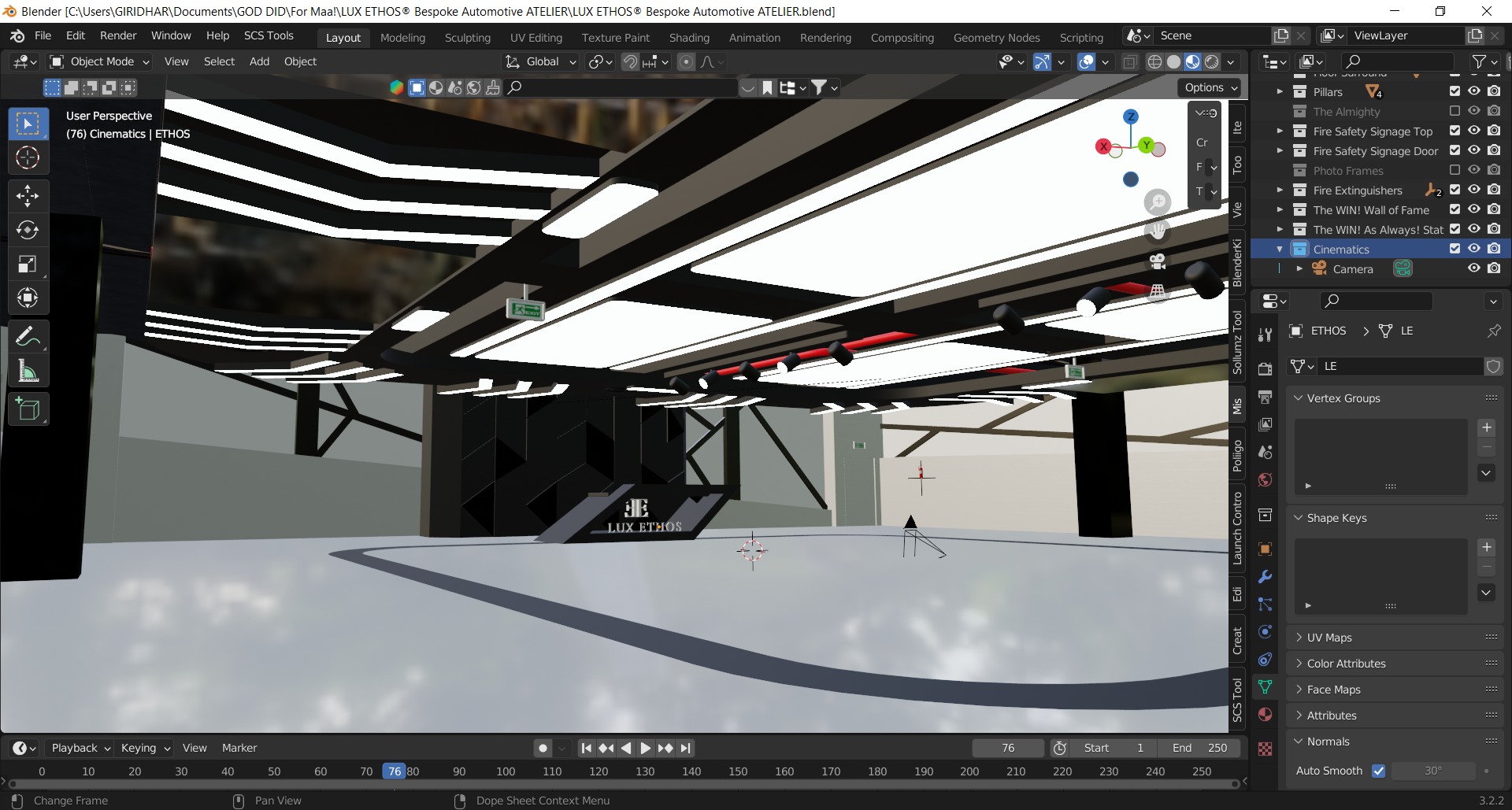Click the pan view hand gizmo
Screen dimensions: 1512x810
[1157, 231]
